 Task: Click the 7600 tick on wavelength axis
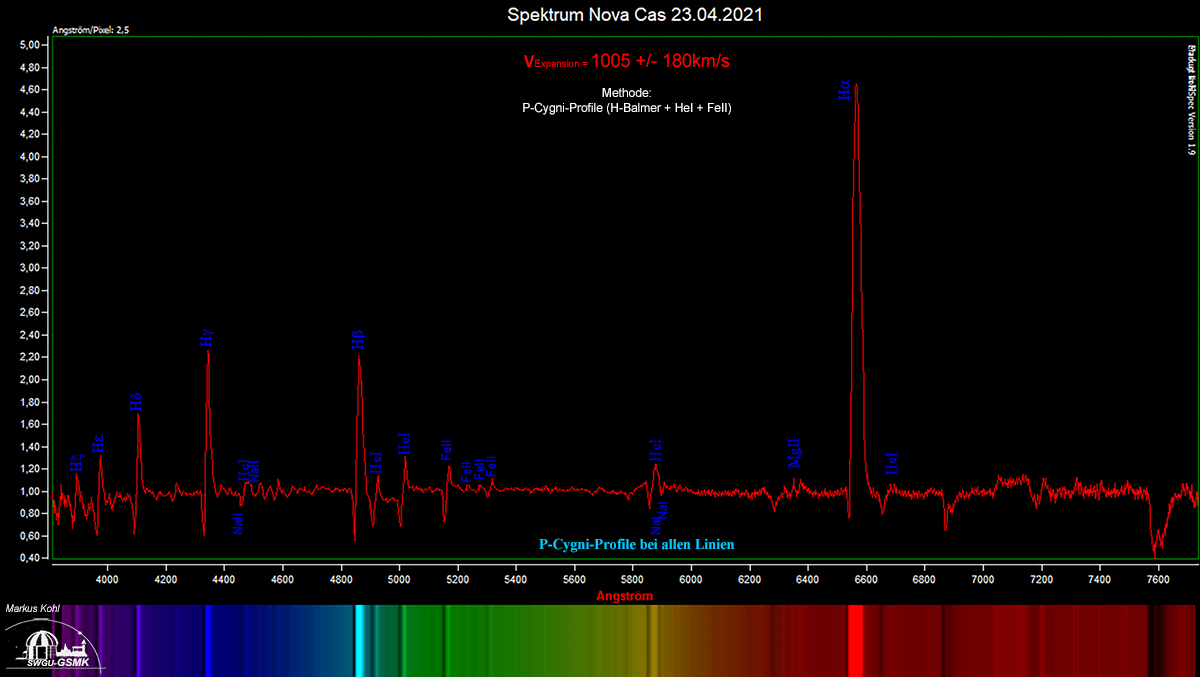pyautogui.click(x=1158, y=579)
